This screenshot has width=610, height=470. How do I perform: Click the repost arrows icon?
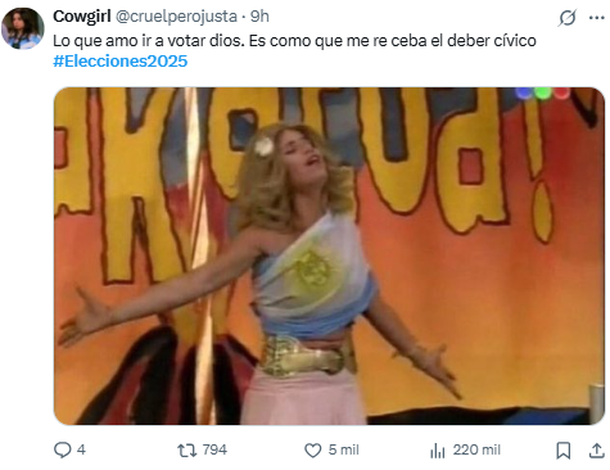click(x=187, y=451)
